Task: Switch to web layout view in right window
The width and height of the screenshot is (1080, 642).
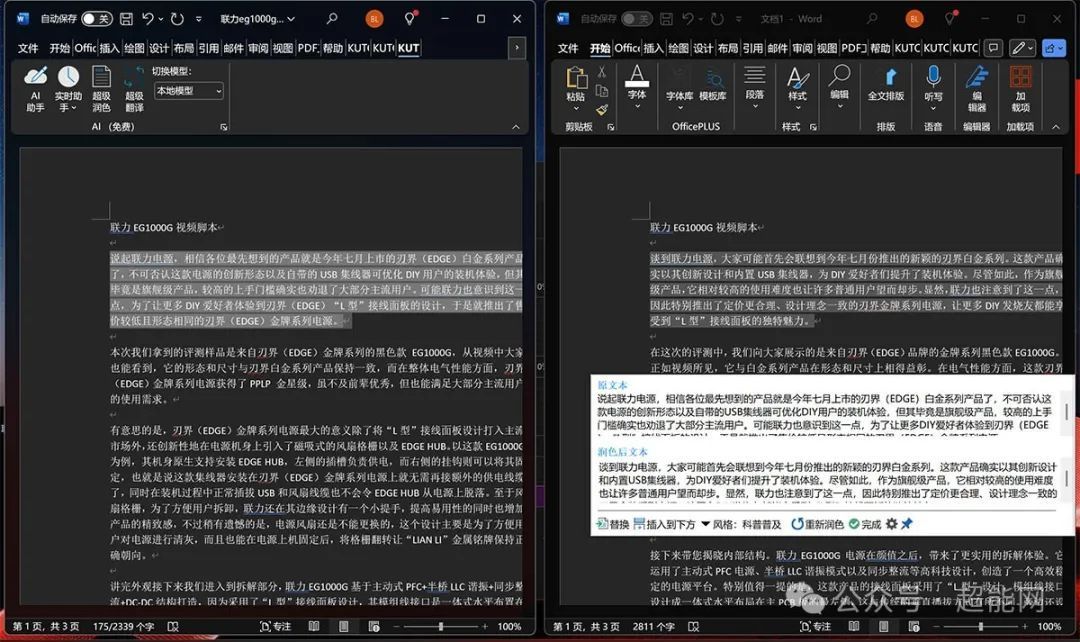Action: tap(914, 627)
